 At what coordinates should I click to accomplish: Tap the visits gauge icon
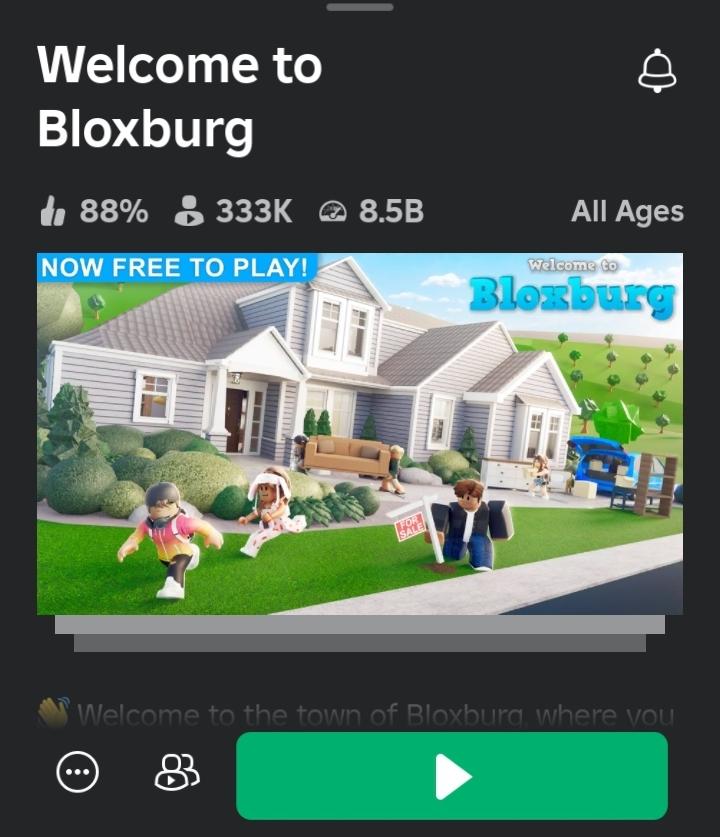coord(333,212)
